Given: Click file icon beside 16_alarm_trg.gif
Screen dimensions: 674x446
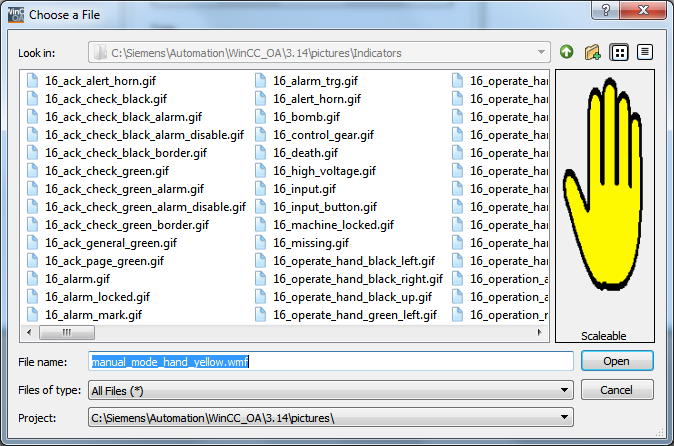Looking at the screenshot, I should pyautogui.click(x=260, y=80).
